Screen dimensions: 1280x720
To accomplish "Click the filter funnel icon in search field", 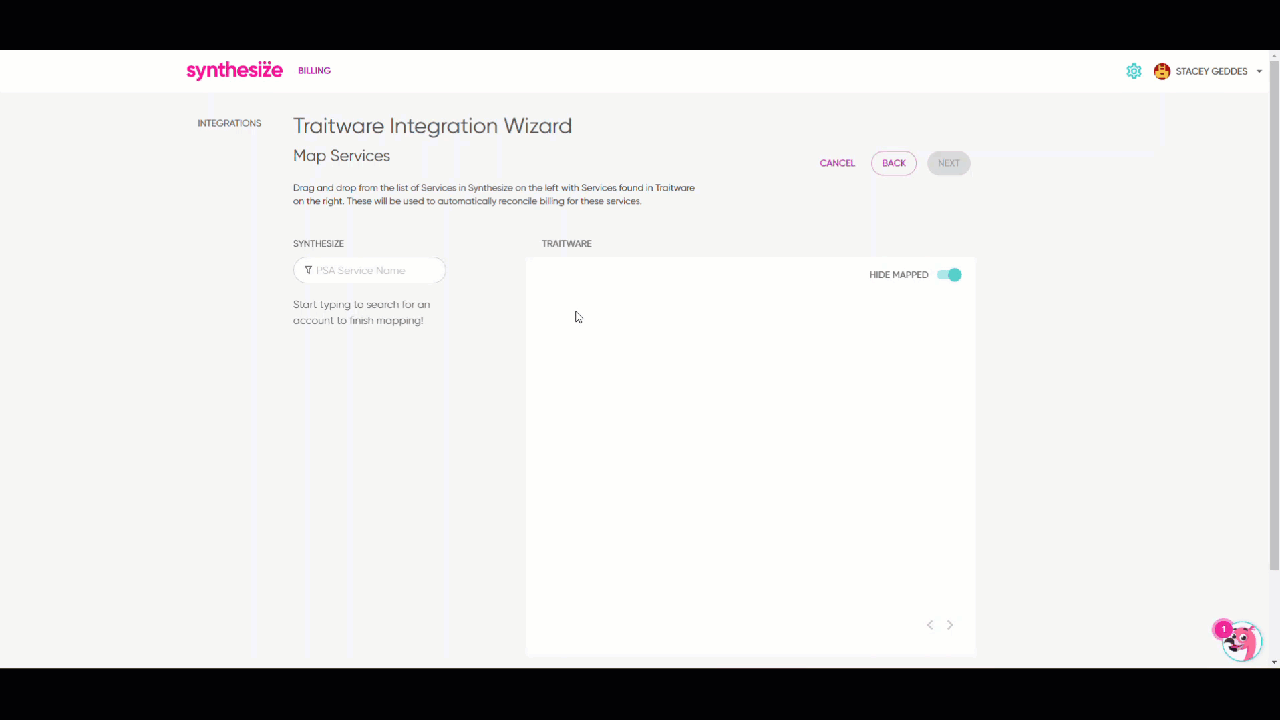I will click(x=309, y=270).
